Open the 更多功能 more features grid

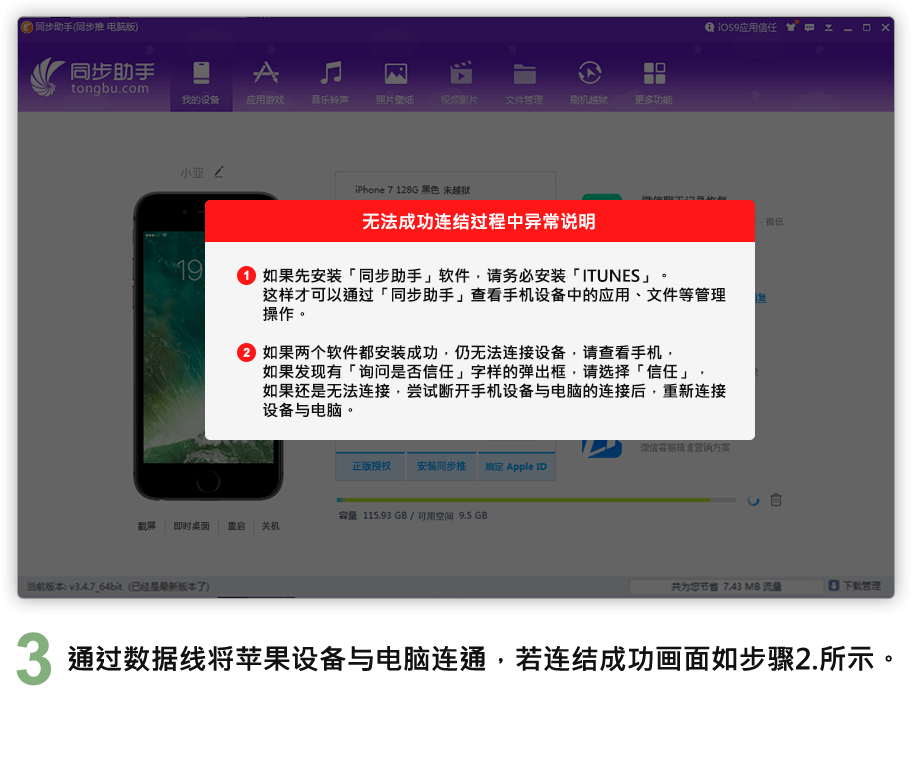pos(654,81)
